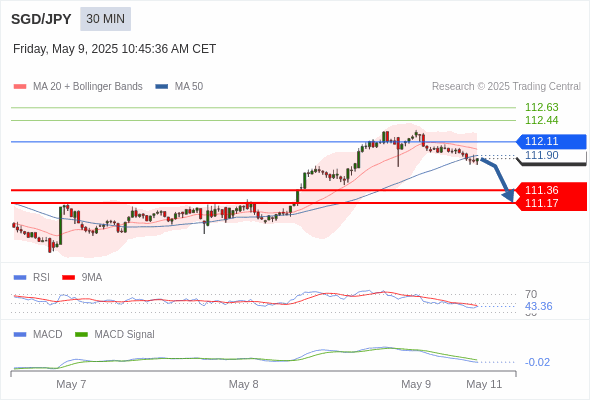Click the MACD Signal legend label
590x400 pixels.
[125, 335]
